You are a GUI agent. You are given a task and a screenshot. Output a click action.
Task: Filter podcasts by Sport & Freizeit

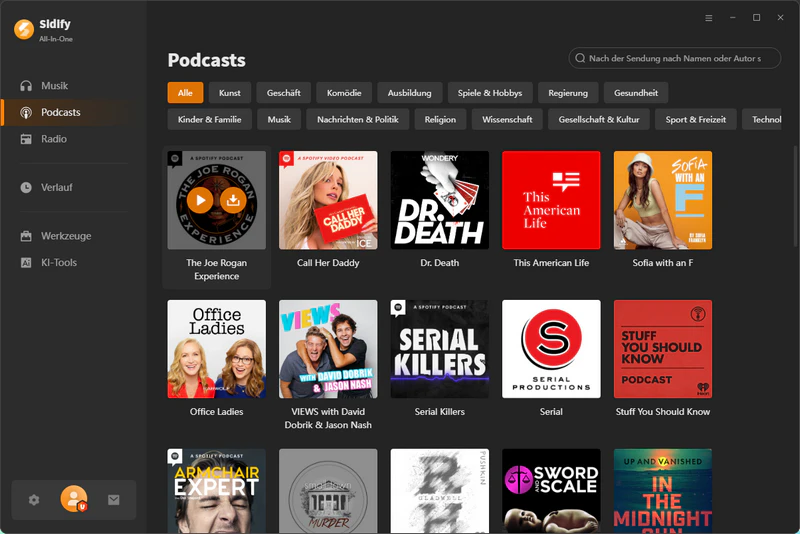(695, 119)
